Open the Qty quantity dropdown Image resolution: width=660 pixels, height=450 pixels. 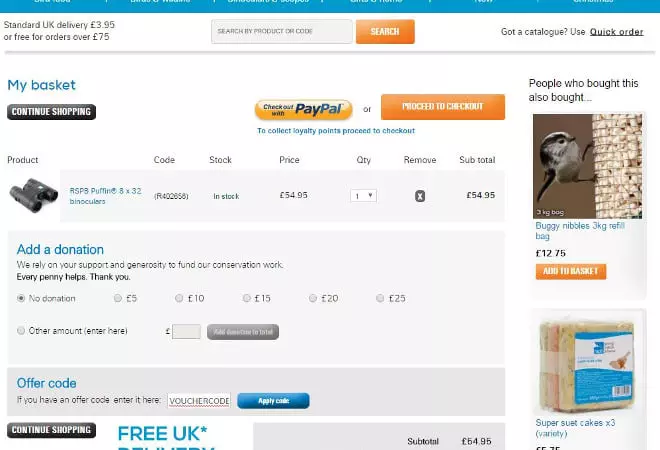pyautogui.click(x=363, y=196)
